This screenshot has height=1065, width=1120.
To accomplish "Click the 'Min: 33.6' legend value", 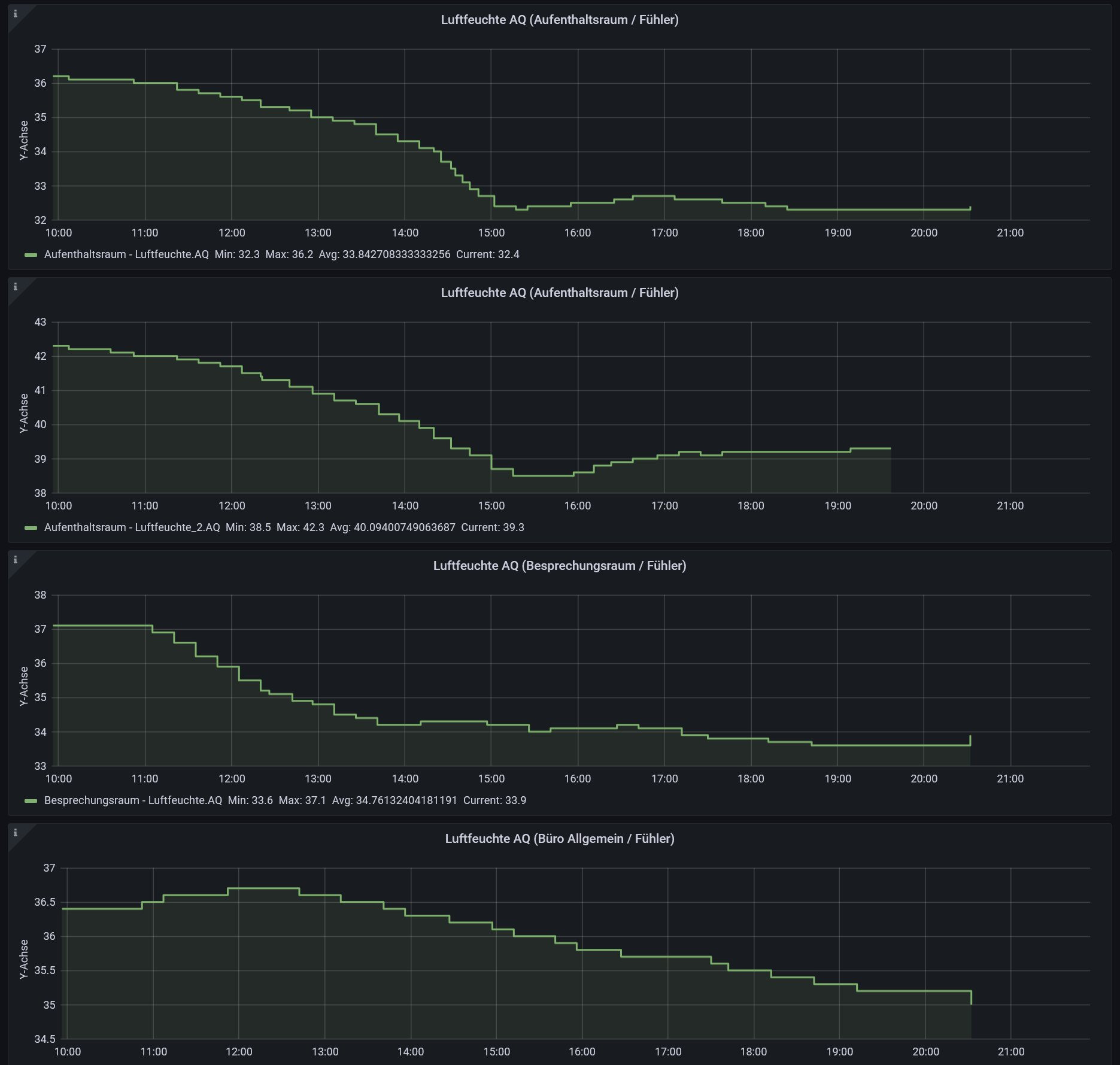I will click(x=250, y=800).
